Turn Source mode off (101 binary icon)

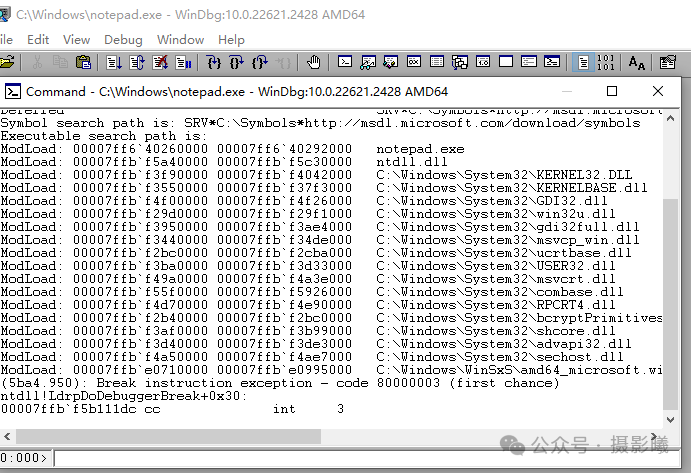606,62
